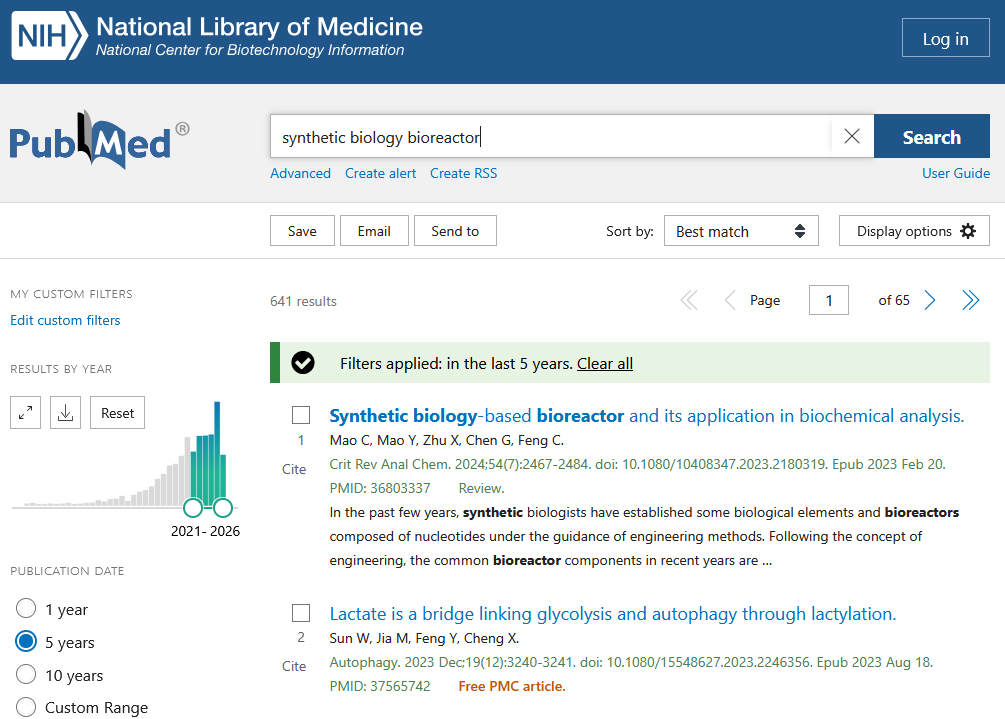
Task: Open the Sort by Best match dropdown
Action: coord(741,231)
